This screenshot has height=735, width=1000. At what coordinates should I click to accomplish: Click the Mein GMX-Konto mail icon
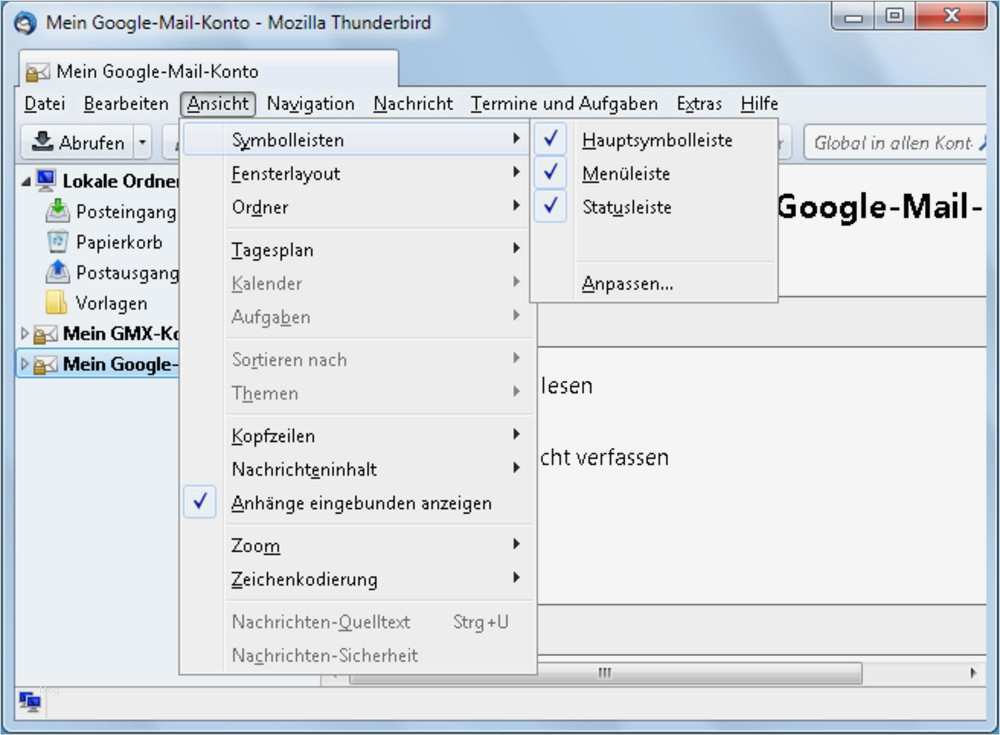click(45, 334)
